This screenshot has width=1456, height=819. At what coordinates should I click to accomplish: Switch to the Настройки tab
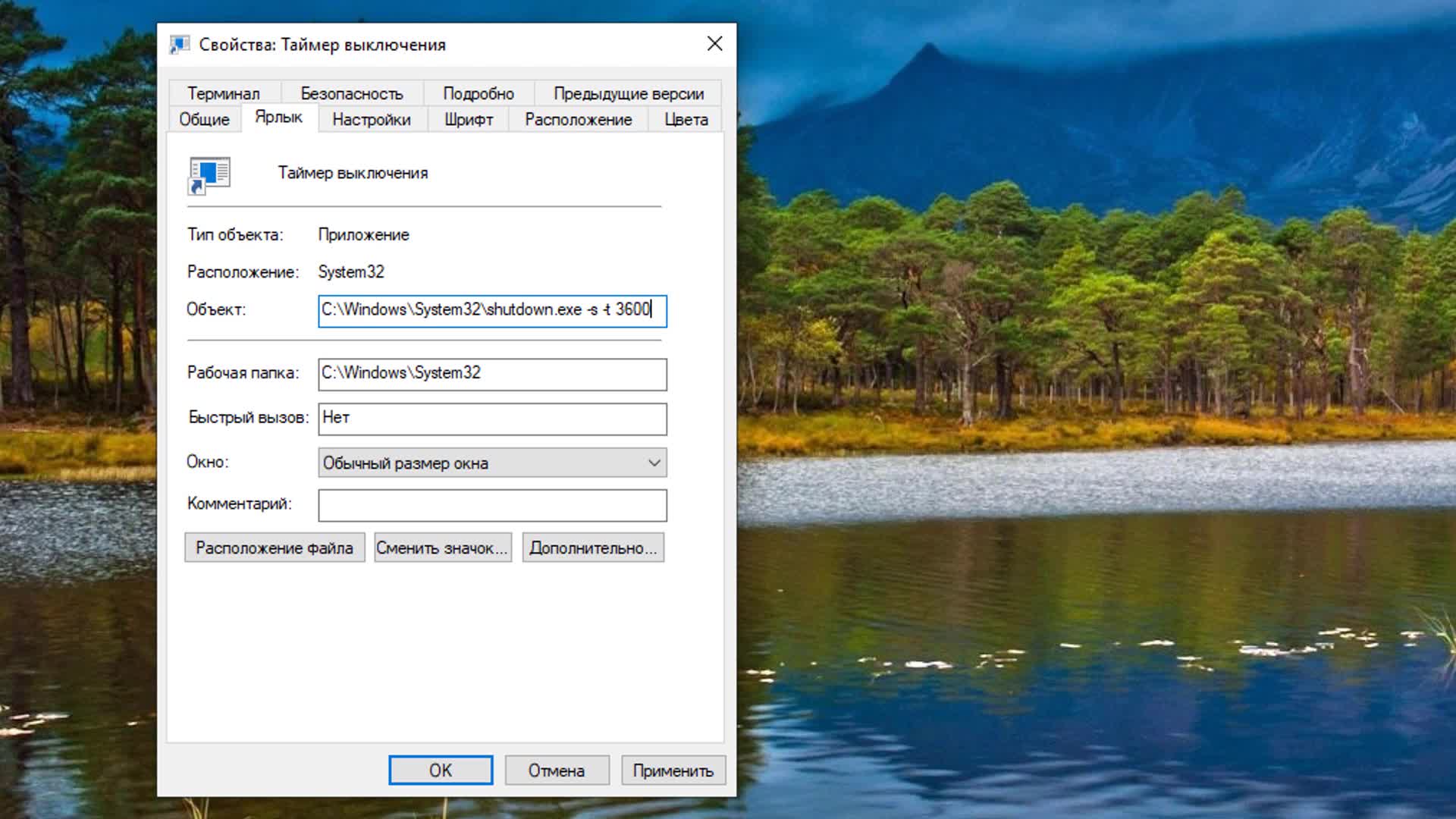point(370,119)
